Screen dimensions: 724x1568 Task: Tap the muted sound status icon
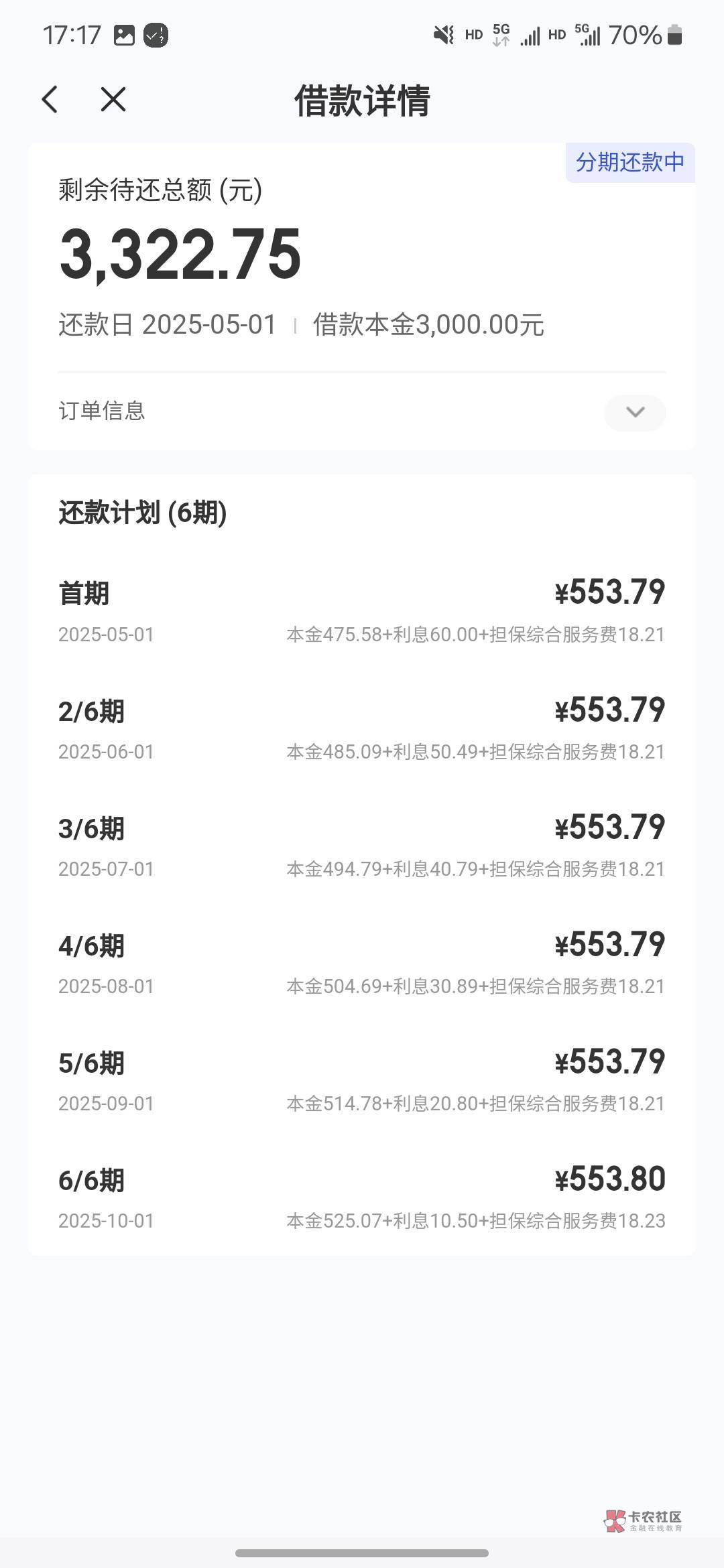(443, 35)
